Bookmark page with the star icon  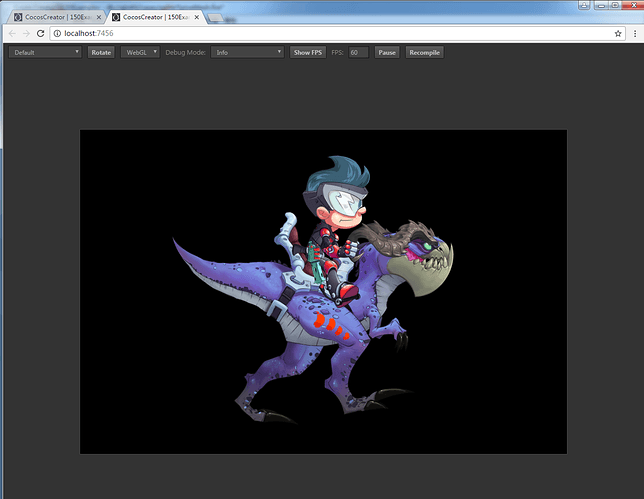click(x=618, y=34)
